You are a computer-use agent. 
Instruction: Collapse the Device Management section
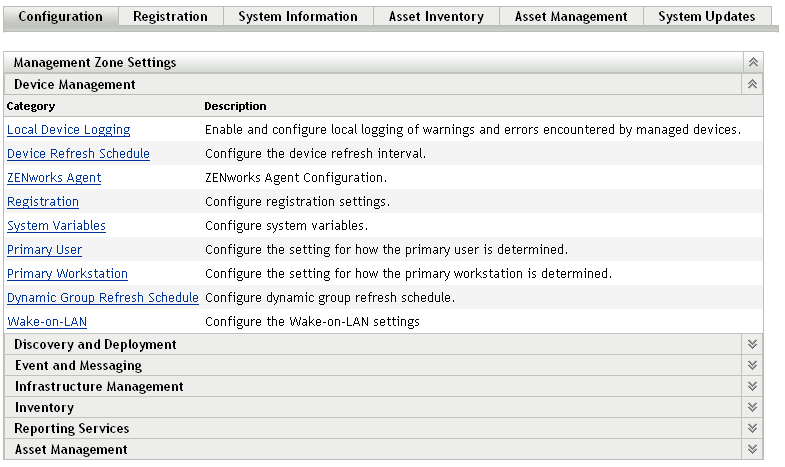click(753, 85)
